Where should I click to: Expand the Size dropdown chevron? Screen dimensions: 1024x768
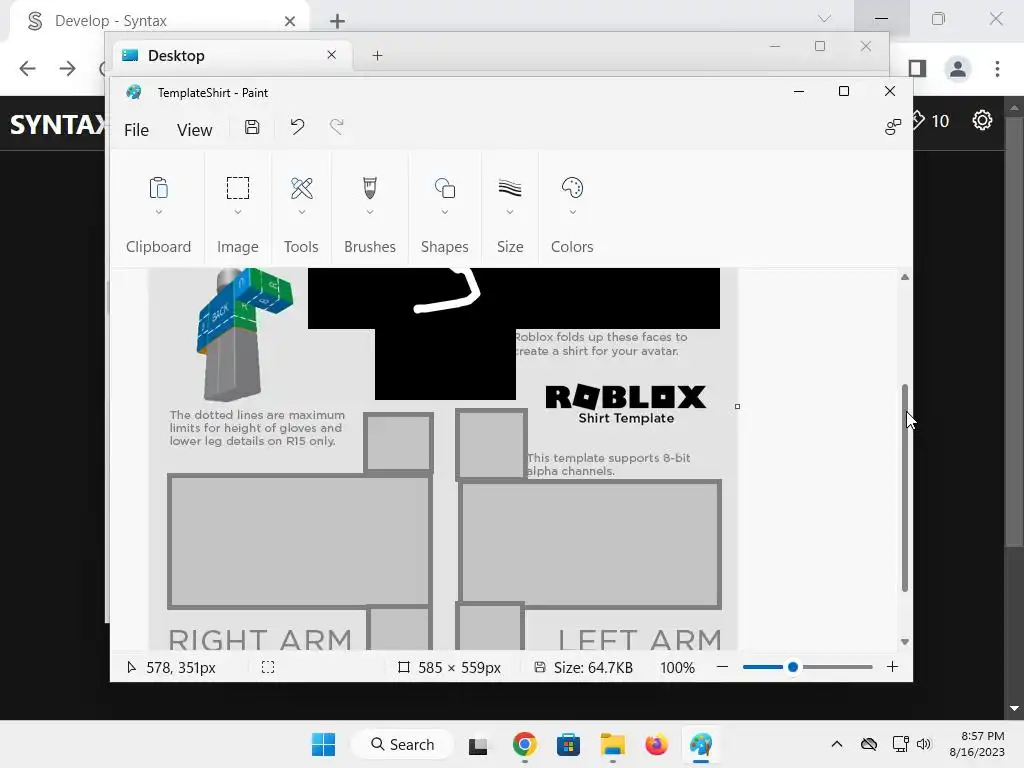coord(510,212)
